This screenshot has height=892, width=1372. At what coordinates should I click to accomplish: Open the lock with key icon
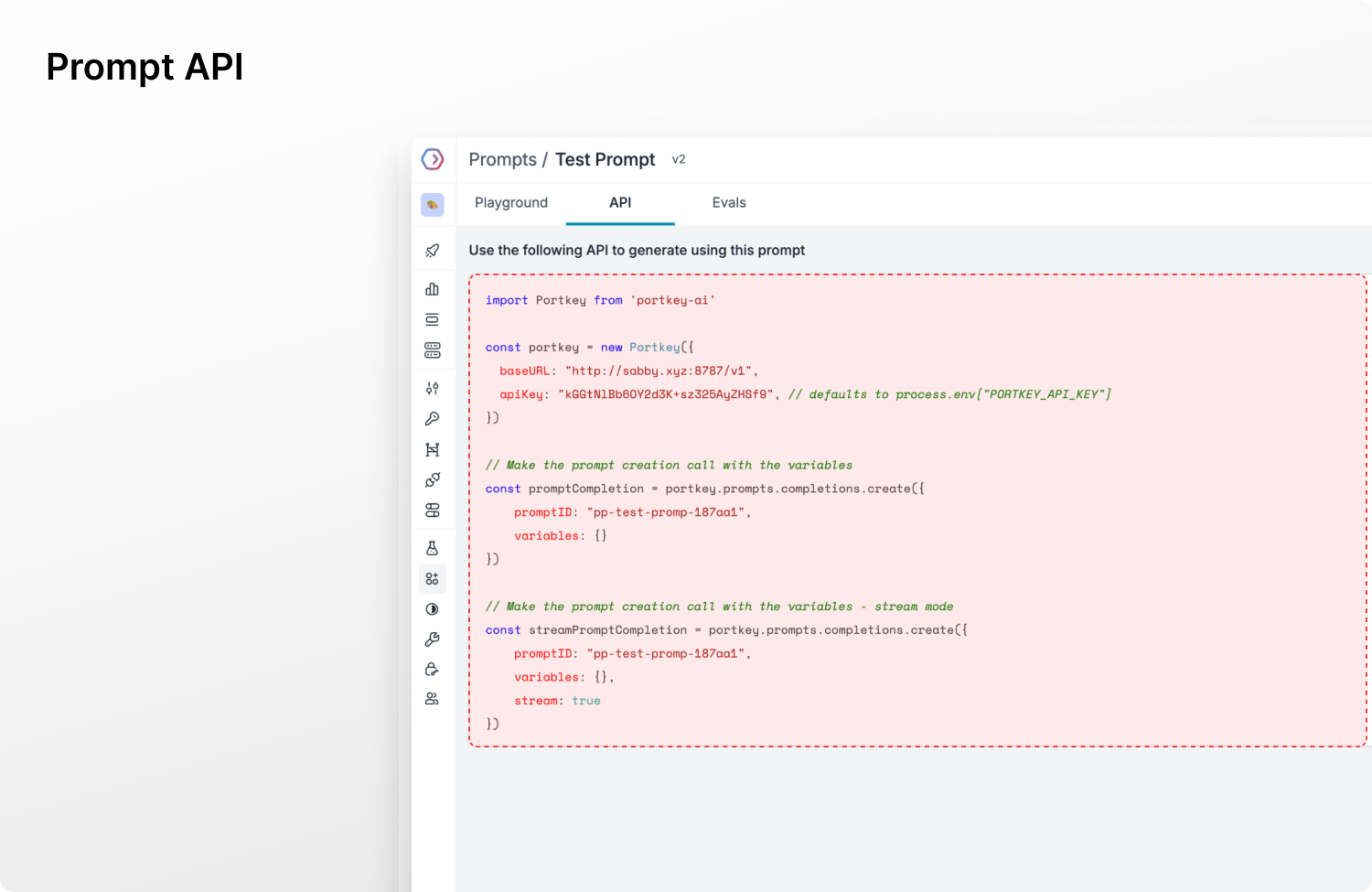coord(433,670)
